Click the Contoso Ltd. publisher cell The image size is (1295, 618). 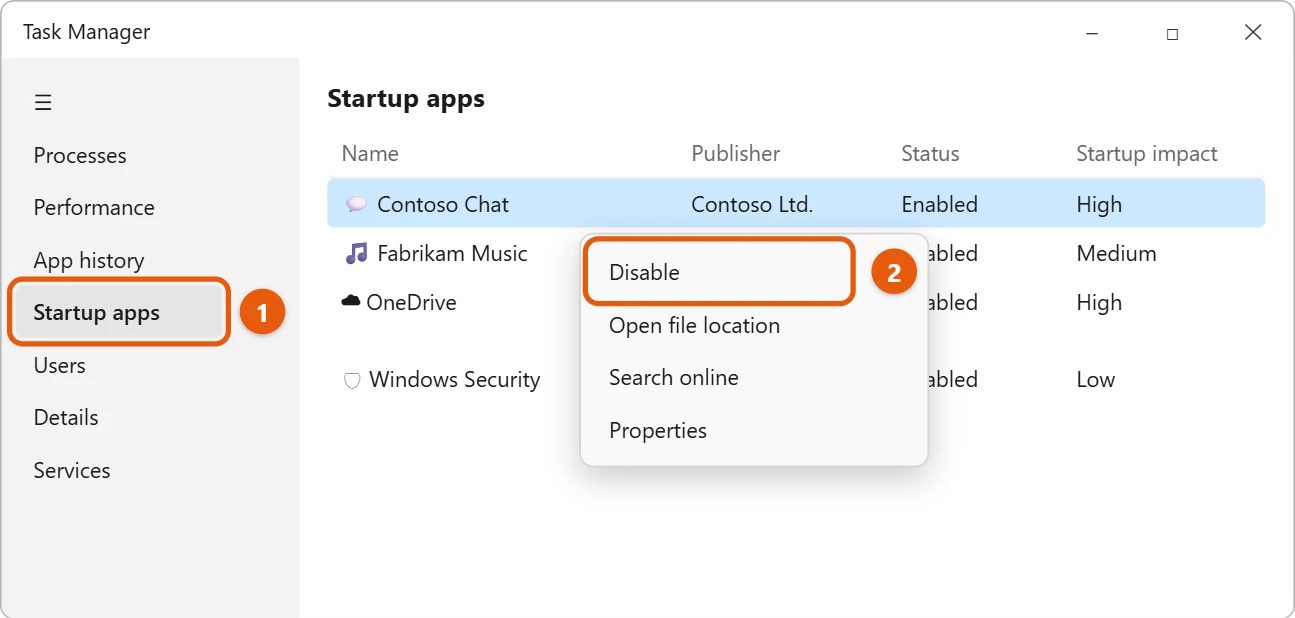pyautogui.click(x=752, y=204)
